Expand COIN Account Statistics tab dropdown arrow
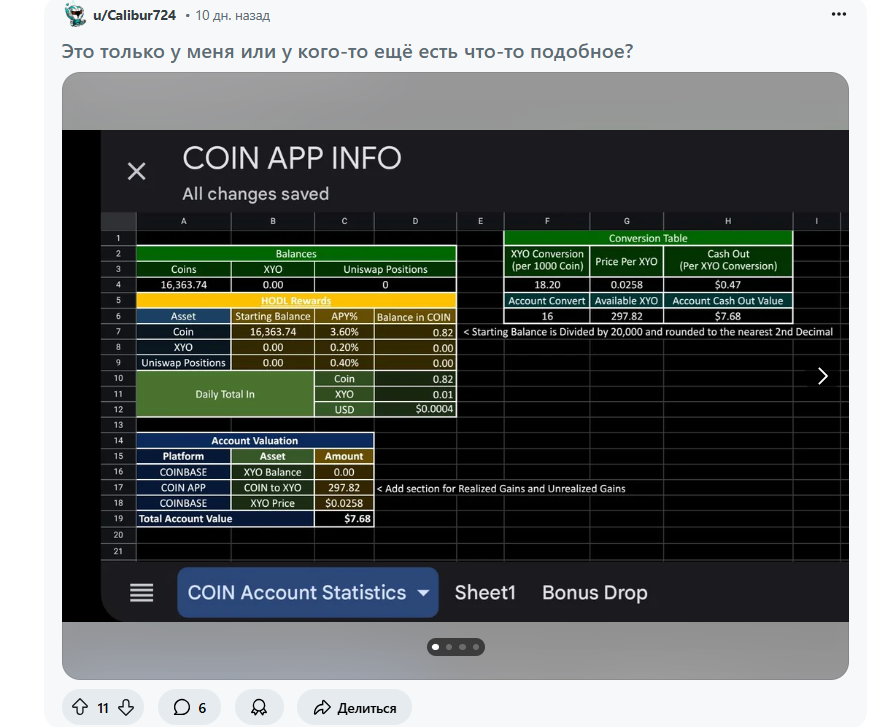The width and height of the screenshot is (880, 727). pos(424,593)
